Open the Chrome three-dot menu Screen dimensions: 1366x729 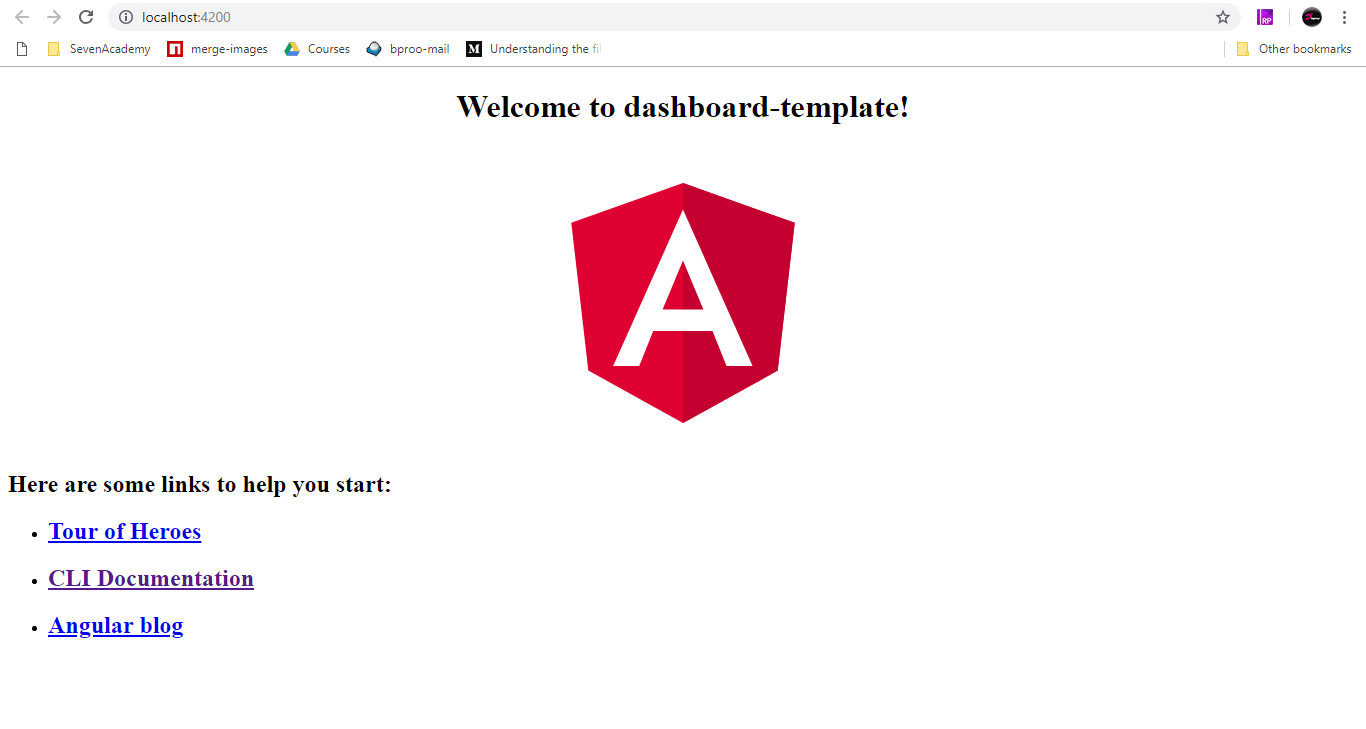pos(1344,17)
